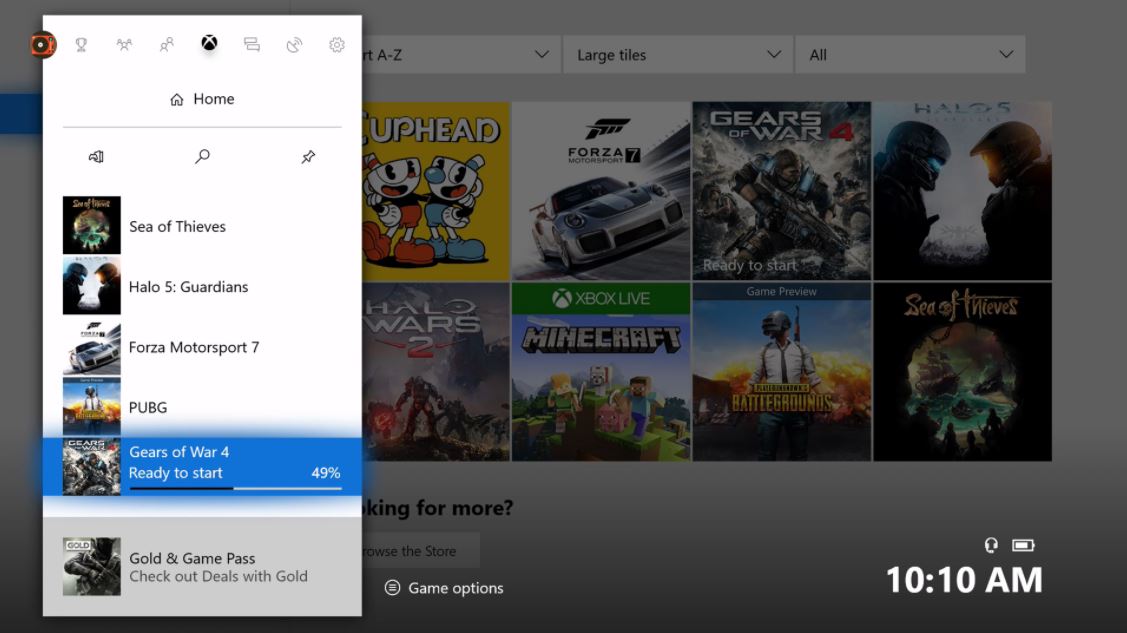Launch Halo 5: Guardians from recent list
This screenshot has height=633, width=1127.
[x=202, y=286]
